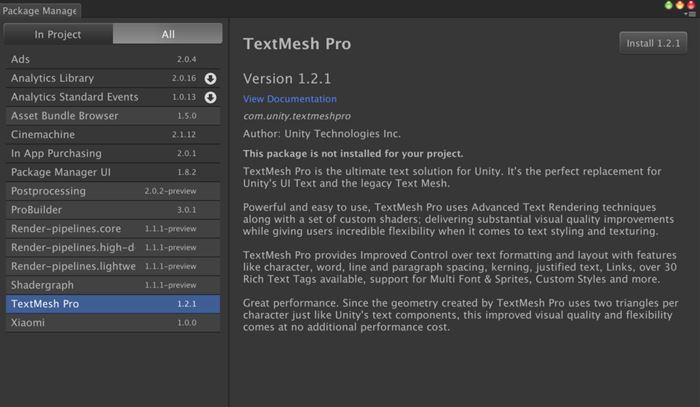700x407 pixels.
Task: Click the Package Manager window tab
Action: click(41, 10)
